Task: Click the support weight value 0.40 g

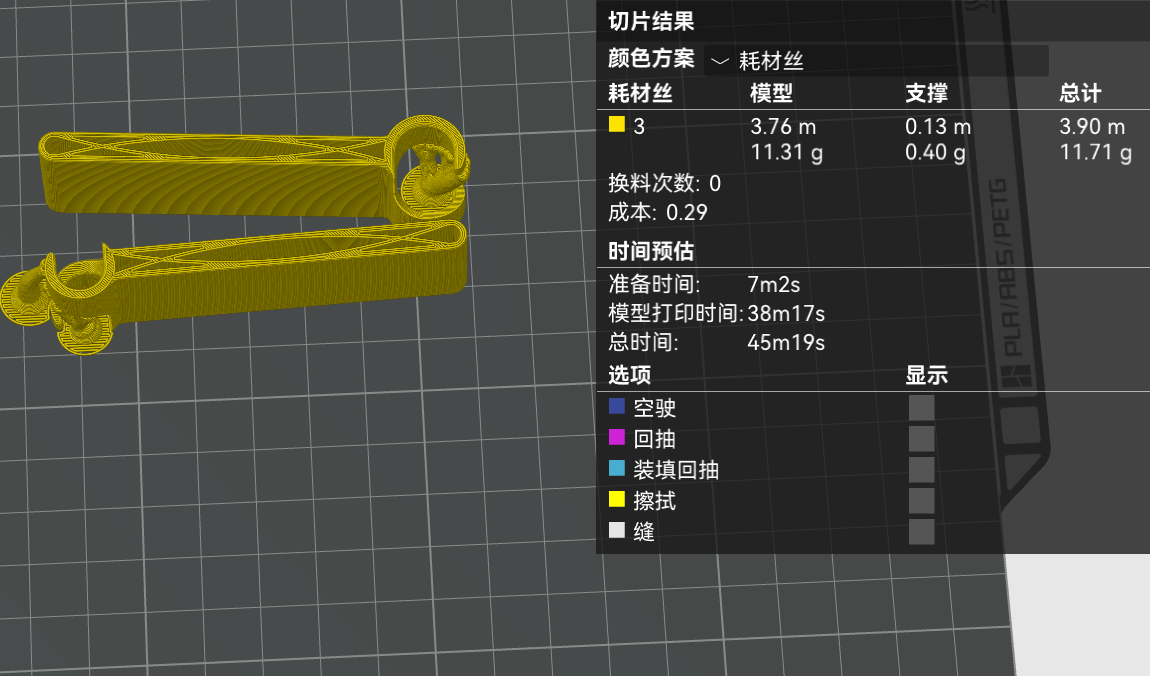Action: pyautogui.click(x=935, y=153)
